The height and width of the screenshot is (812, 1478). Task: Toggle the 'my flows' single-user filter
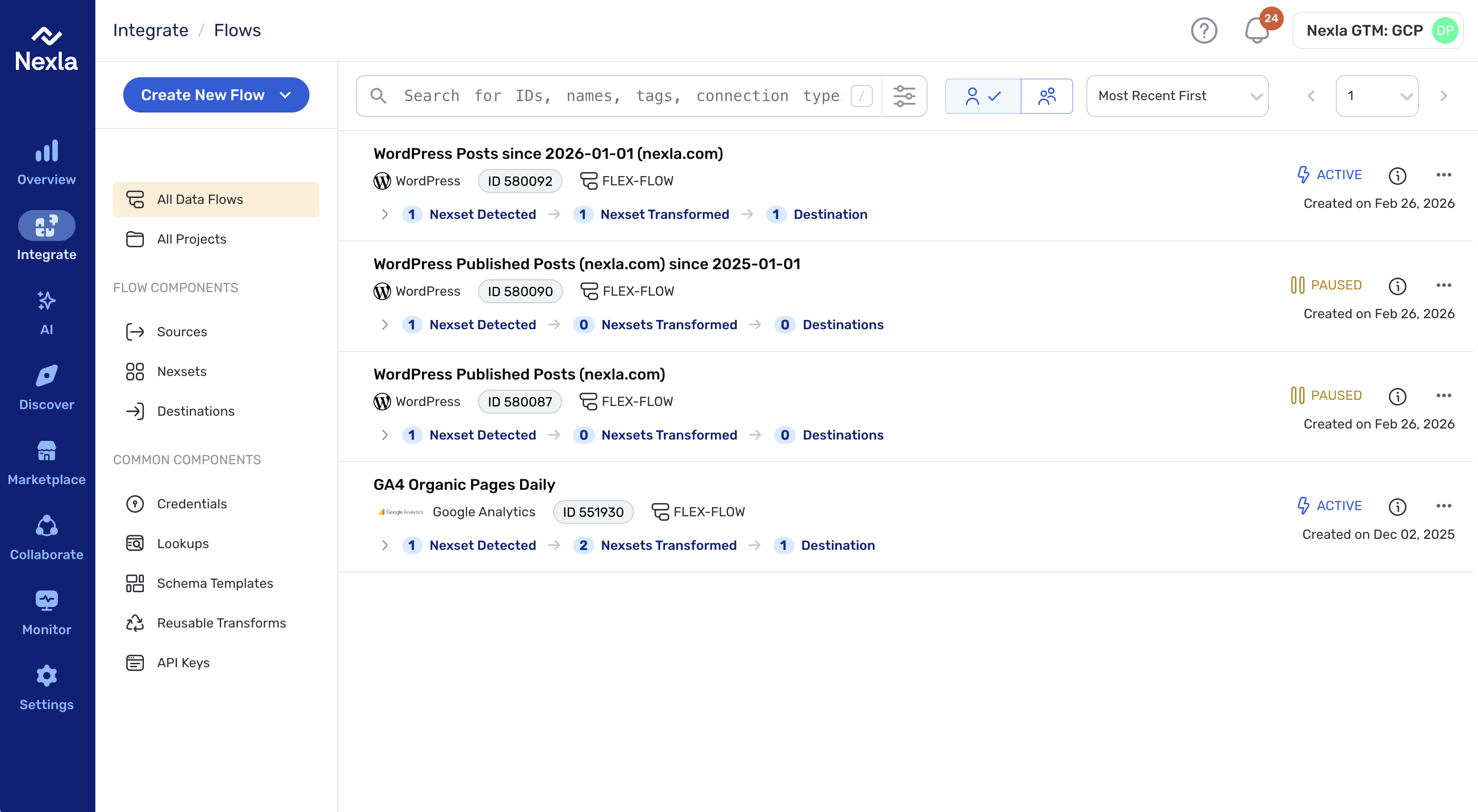coord(983,96)
